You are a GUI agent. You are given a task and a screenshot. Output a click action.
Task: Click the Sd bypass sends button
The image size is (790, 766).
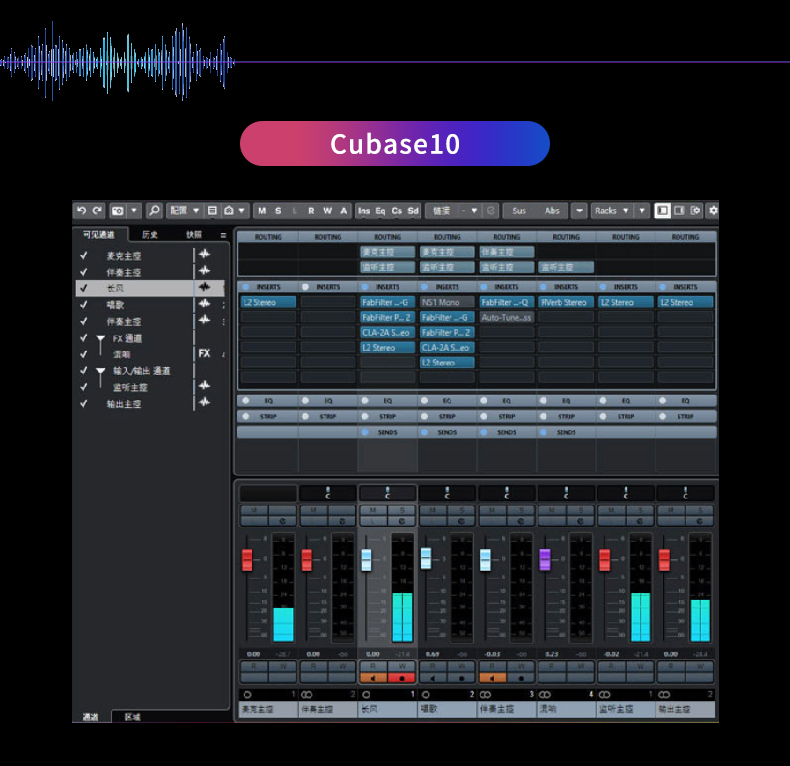413,211
